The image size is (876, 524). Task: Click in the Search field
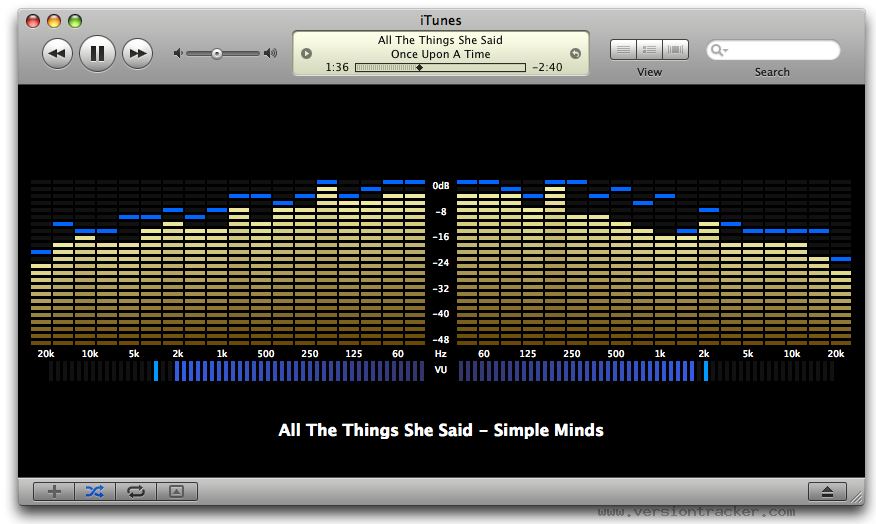click(x=773, y=50)
